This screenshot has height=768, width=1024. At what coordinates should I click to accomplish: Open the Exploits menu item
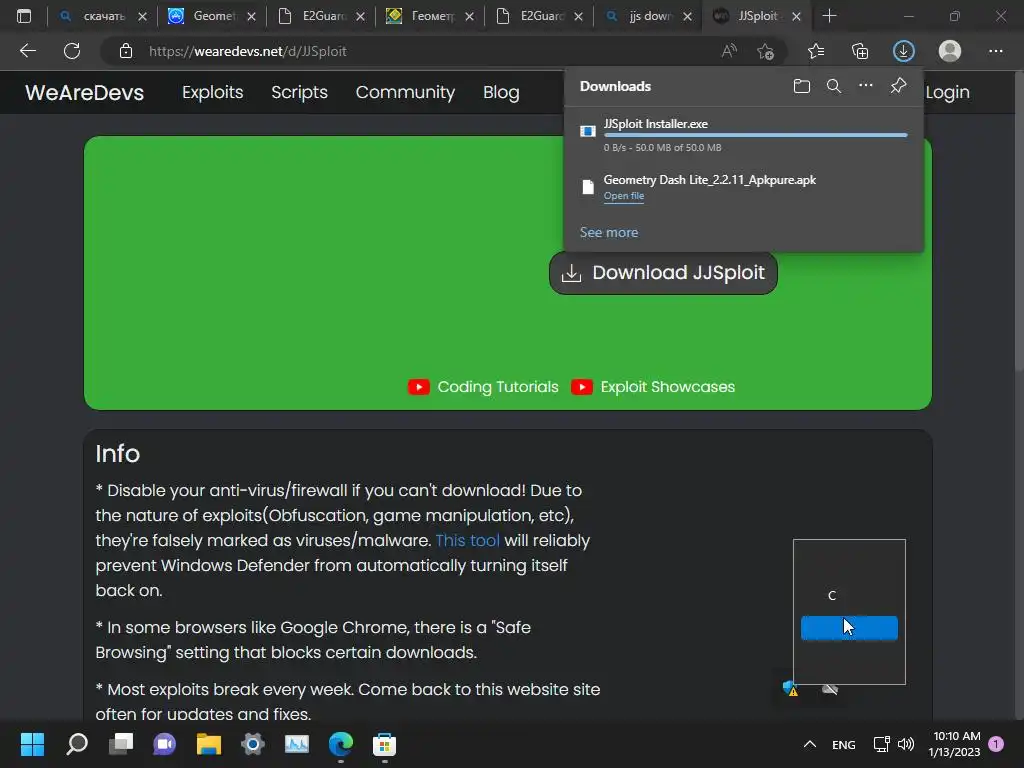pos(213,92)
